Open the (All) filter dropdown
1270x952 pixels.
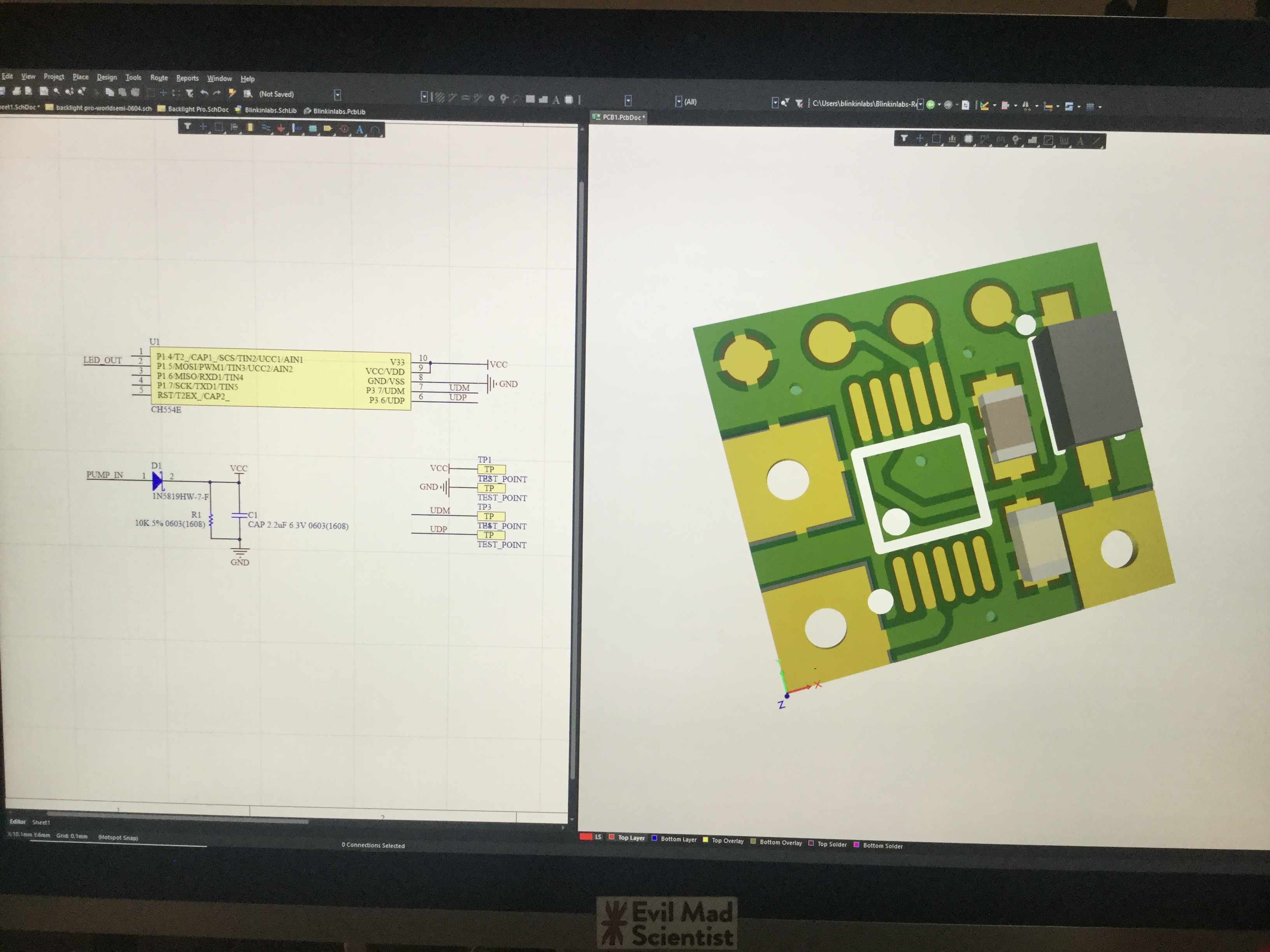679,101
